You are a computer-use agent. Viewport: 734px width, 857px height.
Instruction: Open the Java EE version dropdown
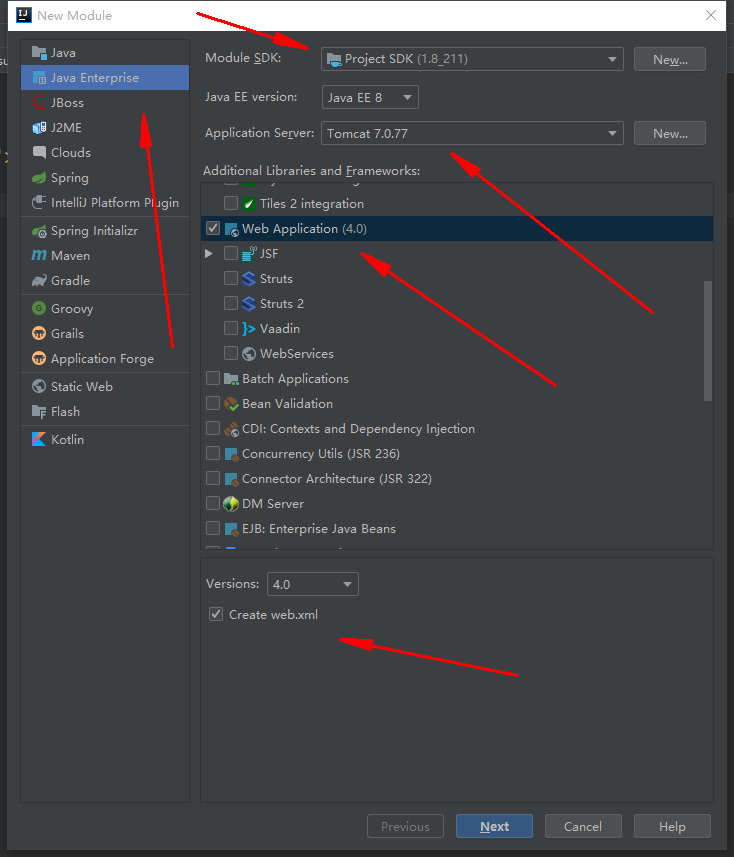370,97
